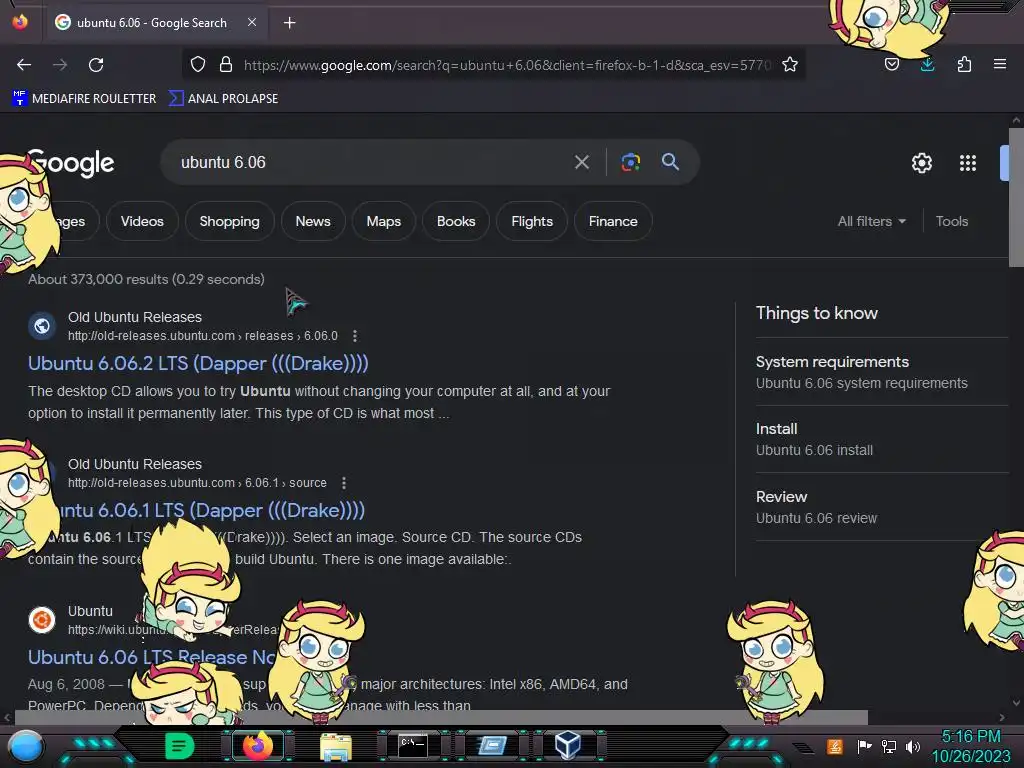Bookmark this page with the star icon

pyautogui.click(x=790, y=65)
